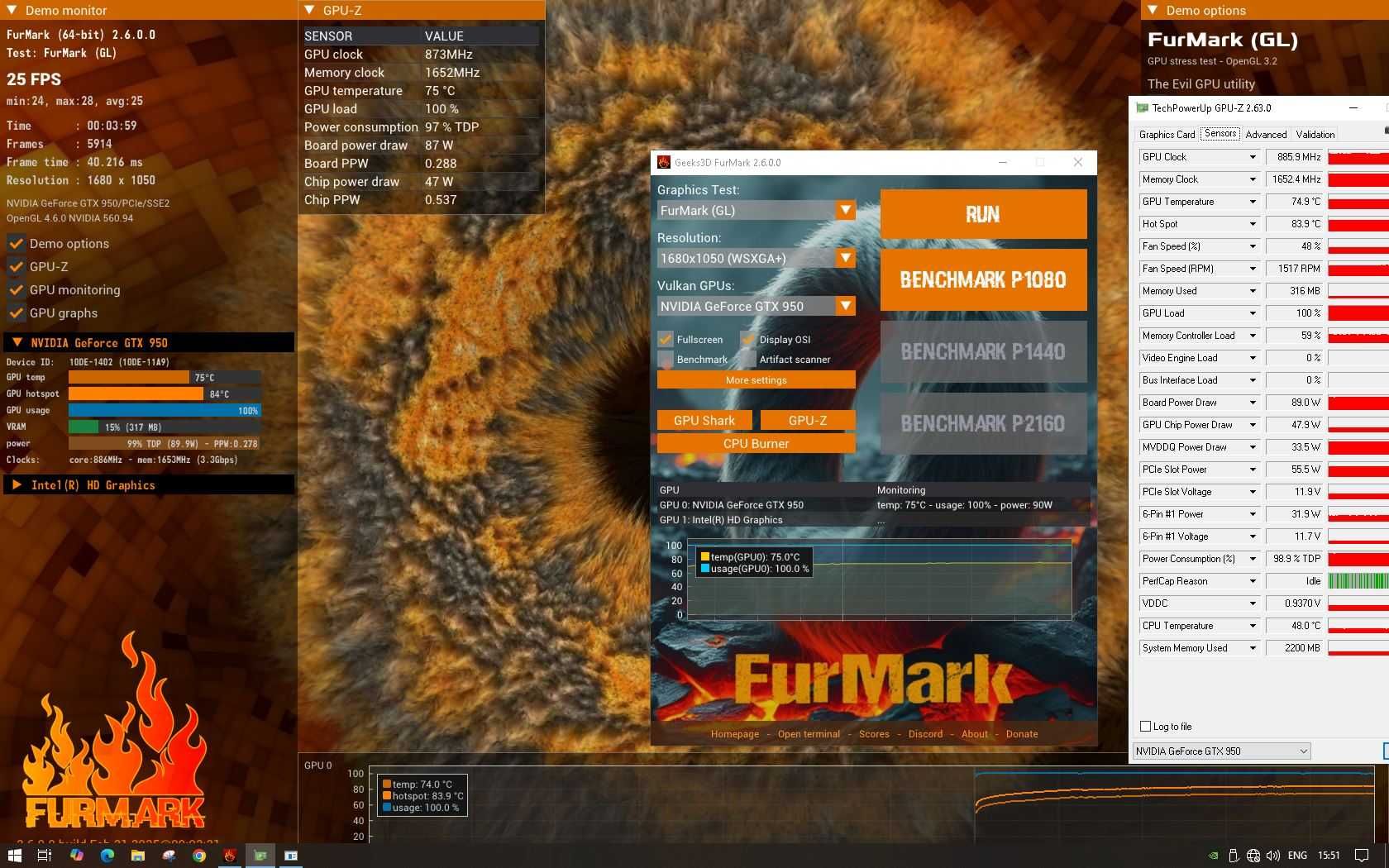Open the notification center icon
The height and width of the screenshot is (868, 1389).
pos(1362,856)
